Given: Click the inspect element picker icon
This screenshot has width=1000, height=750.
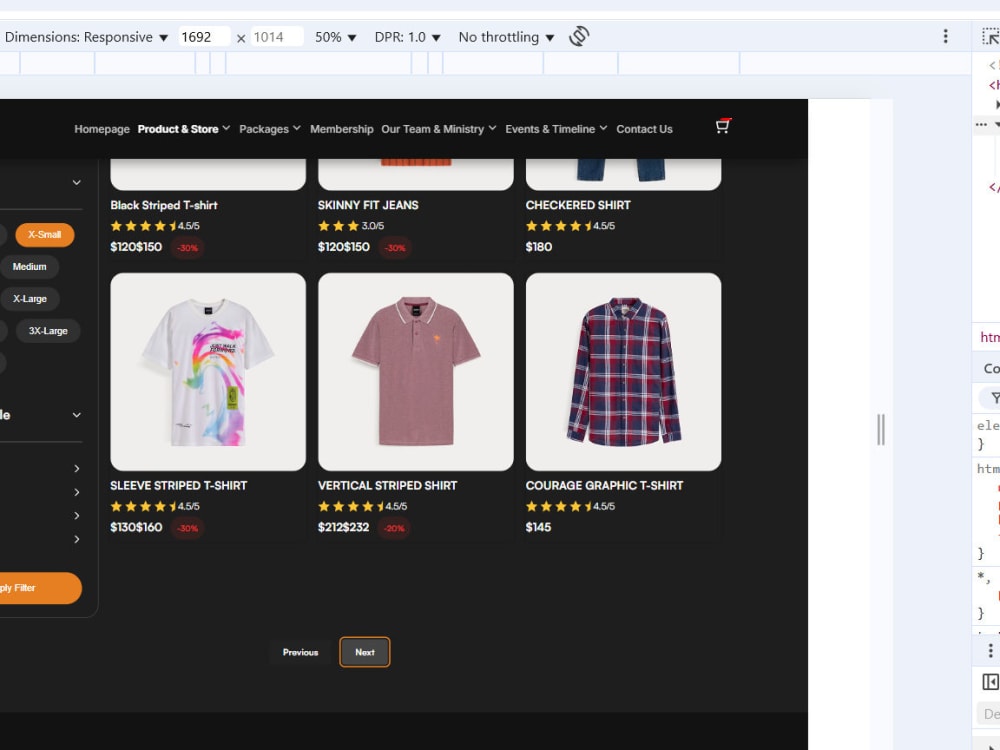Looking at the screenshot, I should [x=990, y=36].
